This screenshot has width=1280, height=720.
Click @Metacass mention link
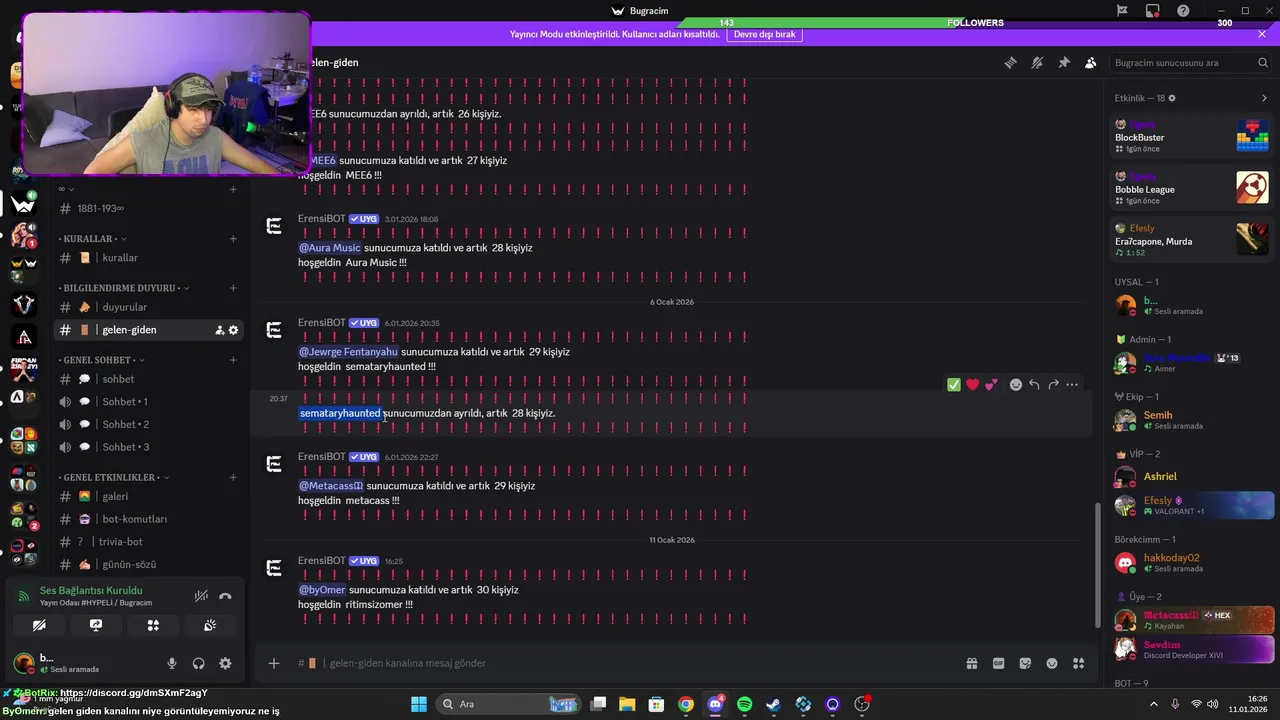pos(331,486)
